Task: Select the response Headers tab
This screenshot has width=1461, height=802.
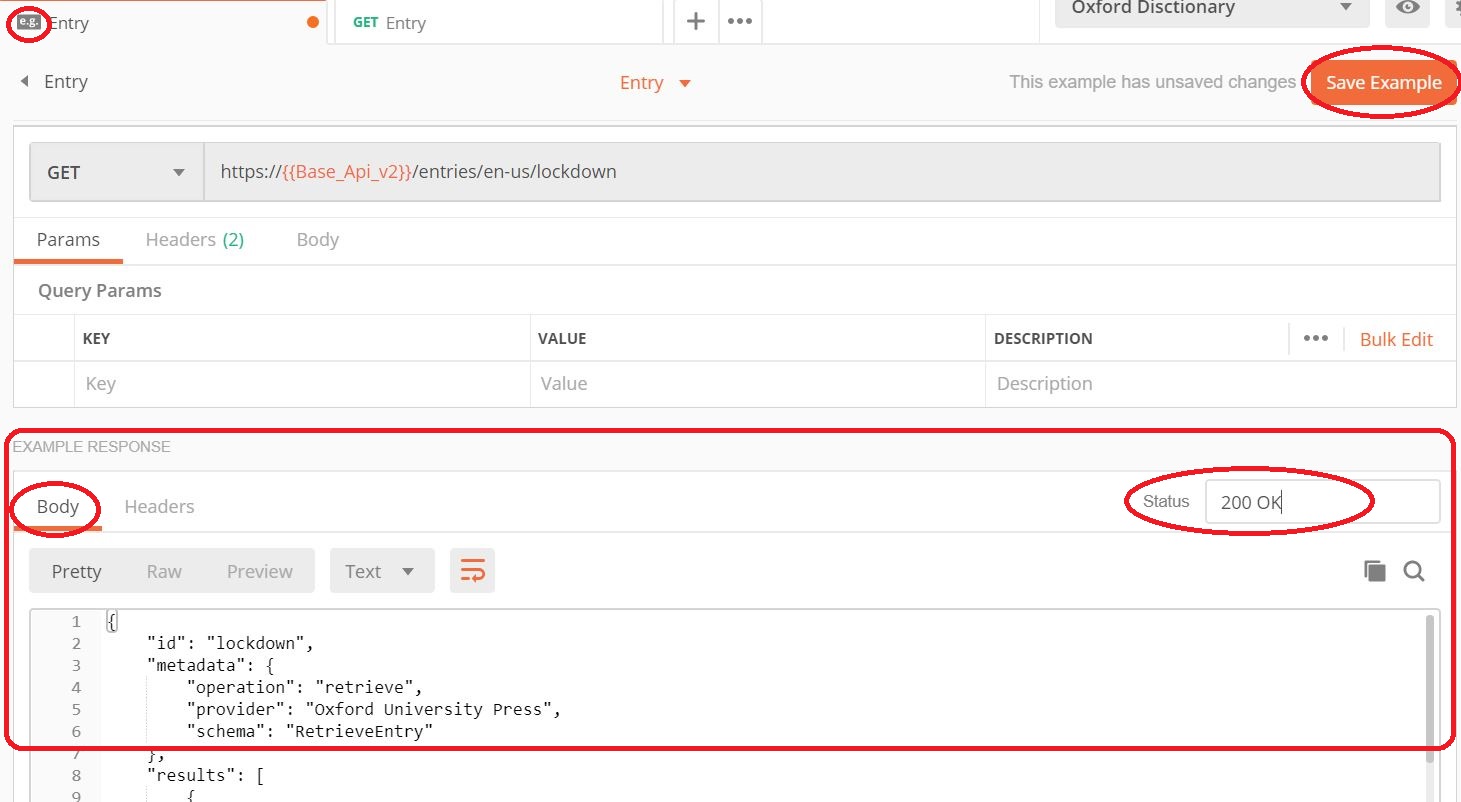Action: (159, 507)
